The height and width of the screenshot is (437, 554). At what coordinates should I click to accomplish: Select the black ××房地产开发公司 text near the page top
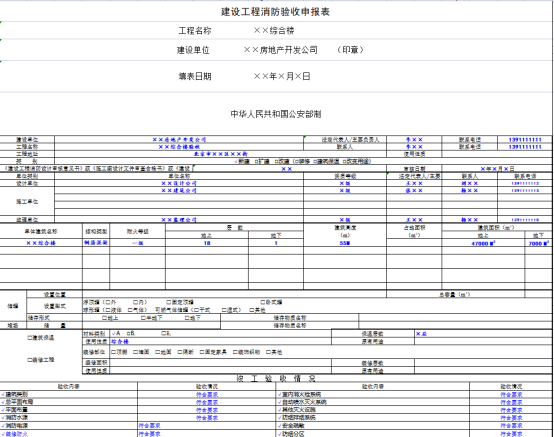point(281,50)
